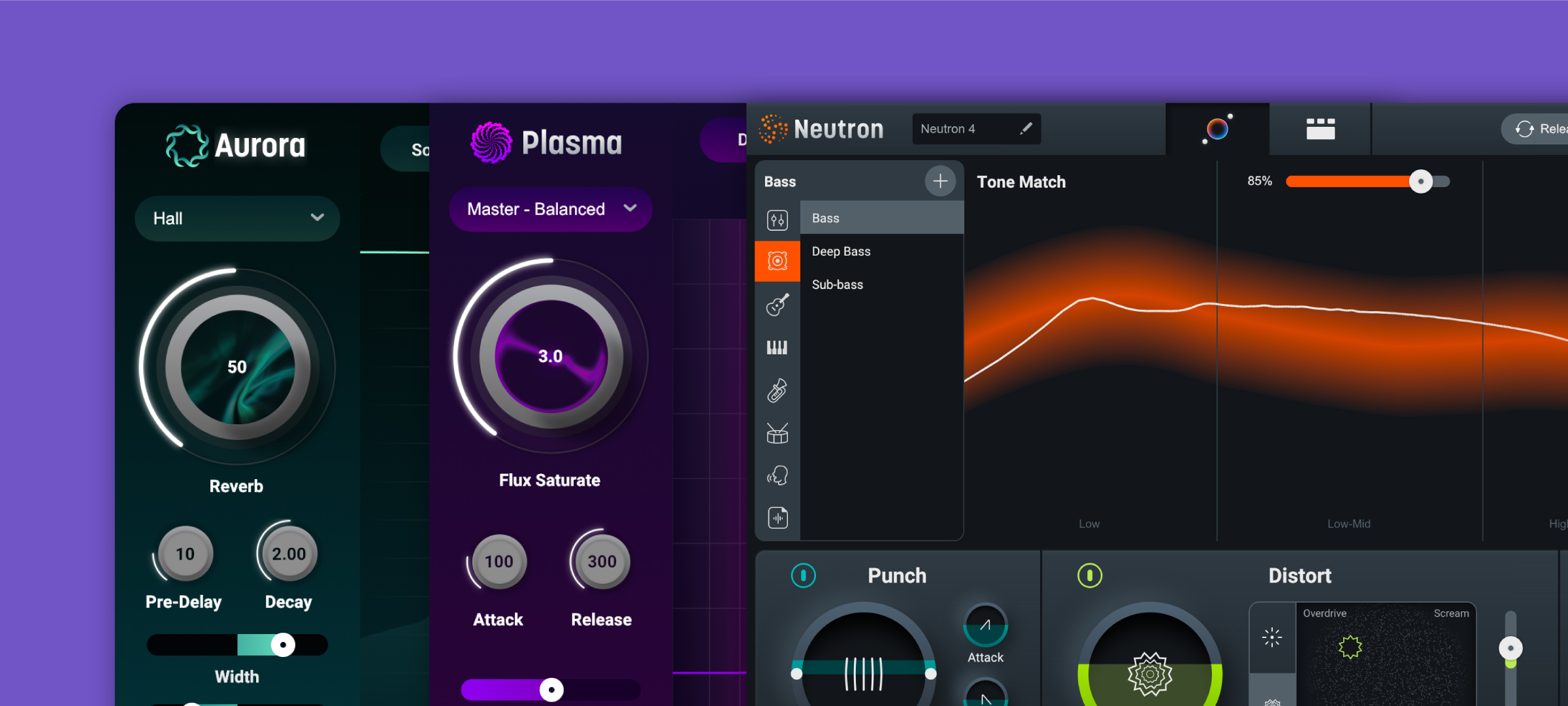Click the Plasma purple slider handle
Screen dimensions: 1568x706
click(551, 690)
